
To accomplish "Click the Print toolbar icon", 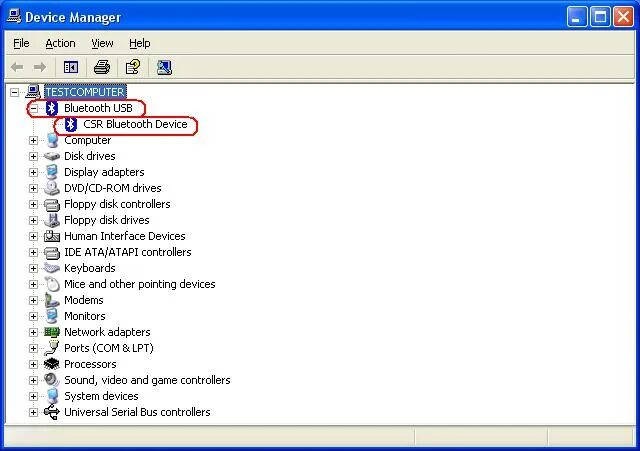I will click(102, 67).
